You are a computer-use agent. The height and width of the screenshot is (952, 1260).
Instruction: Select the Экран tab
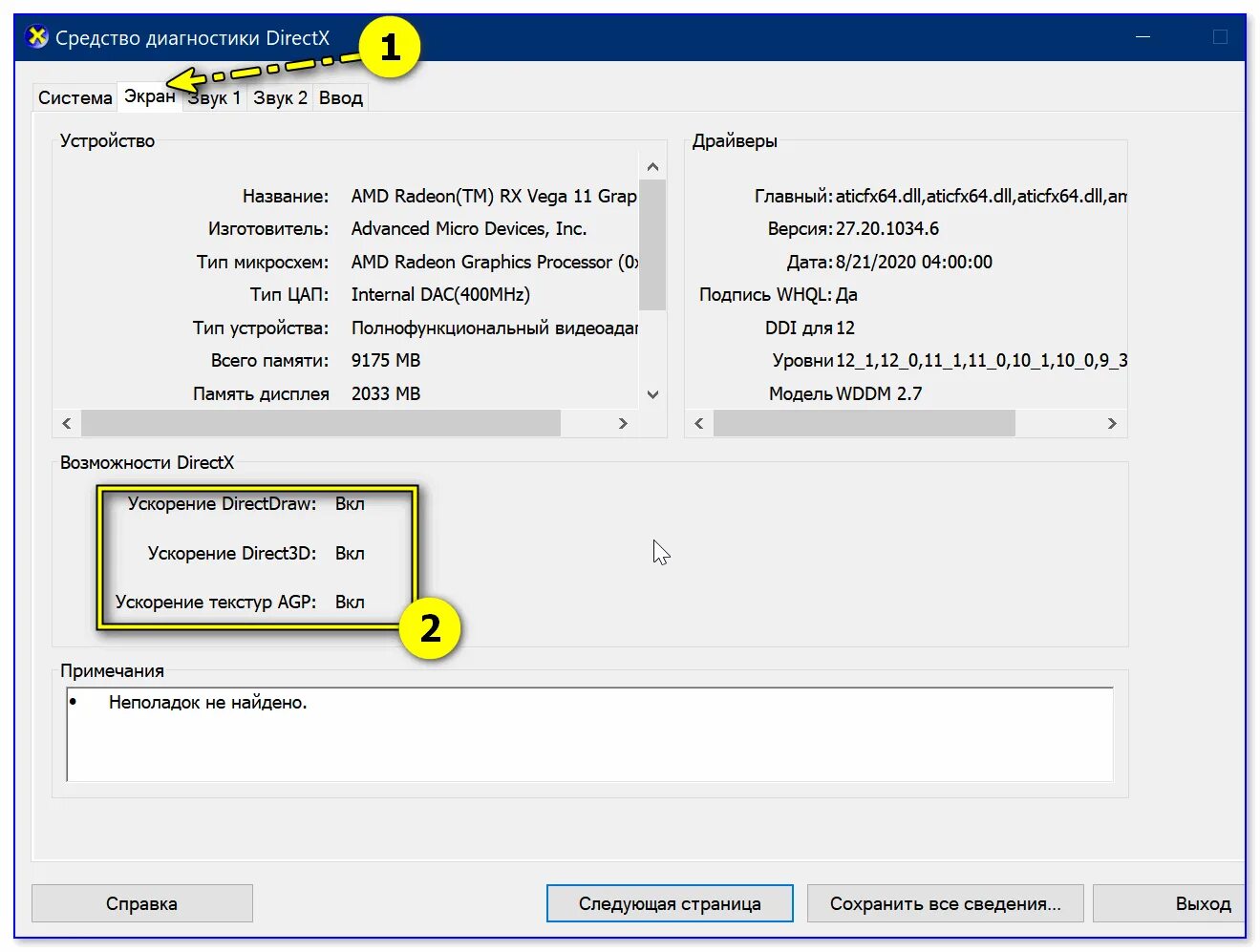pyautogui.click(x=150, y=95)
